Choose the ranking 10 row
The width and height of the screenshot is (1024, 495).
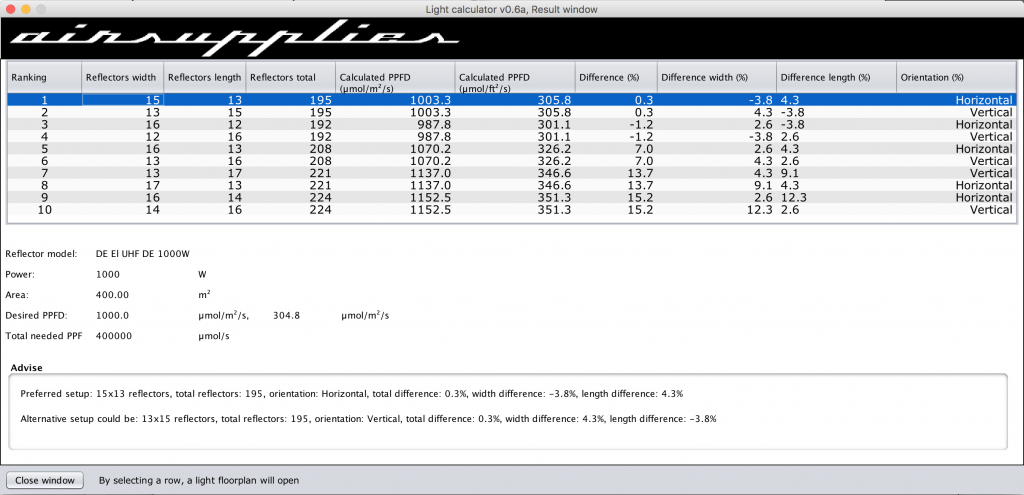500,210
